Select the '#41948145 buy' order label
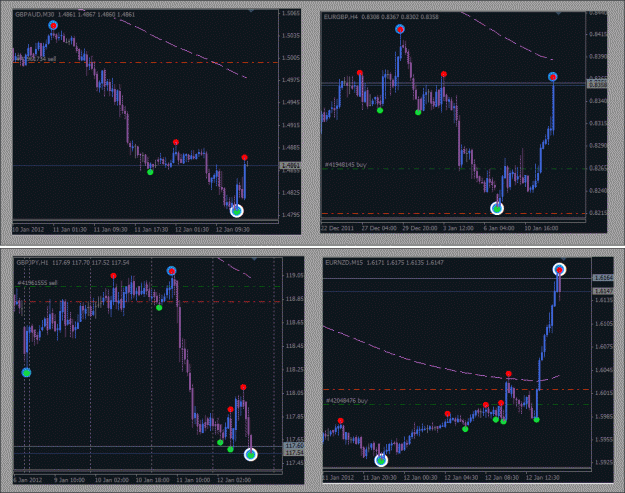This screenshot has width=625, height=493. (x=346, y=165)
